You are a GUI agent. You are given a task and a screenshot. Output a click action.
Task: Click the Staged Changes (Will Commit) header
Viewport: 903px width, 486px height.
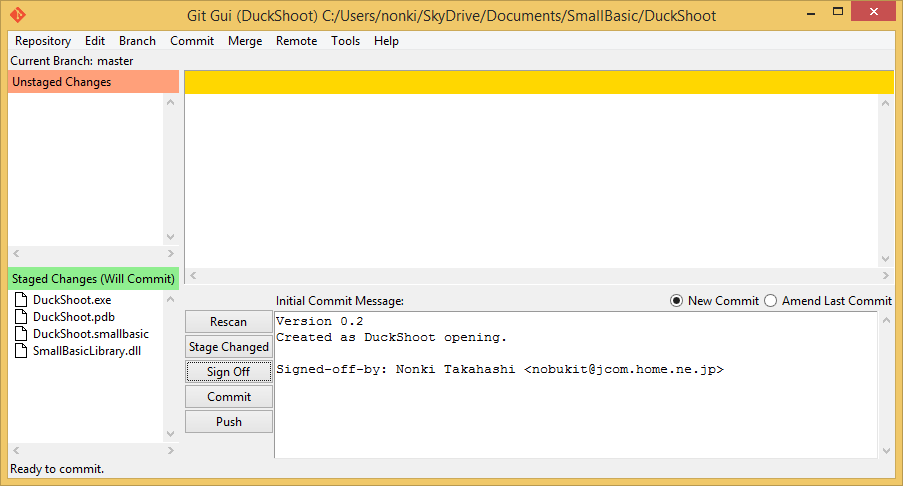click(x=93, y=279)
